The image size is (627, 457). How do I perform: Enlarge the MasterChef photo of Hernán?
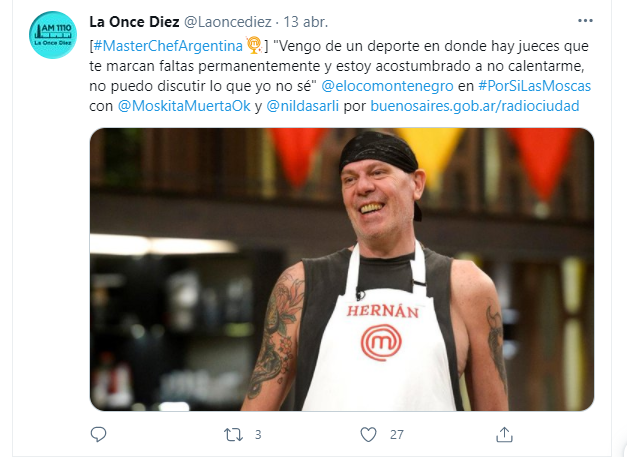pos(341,269)
